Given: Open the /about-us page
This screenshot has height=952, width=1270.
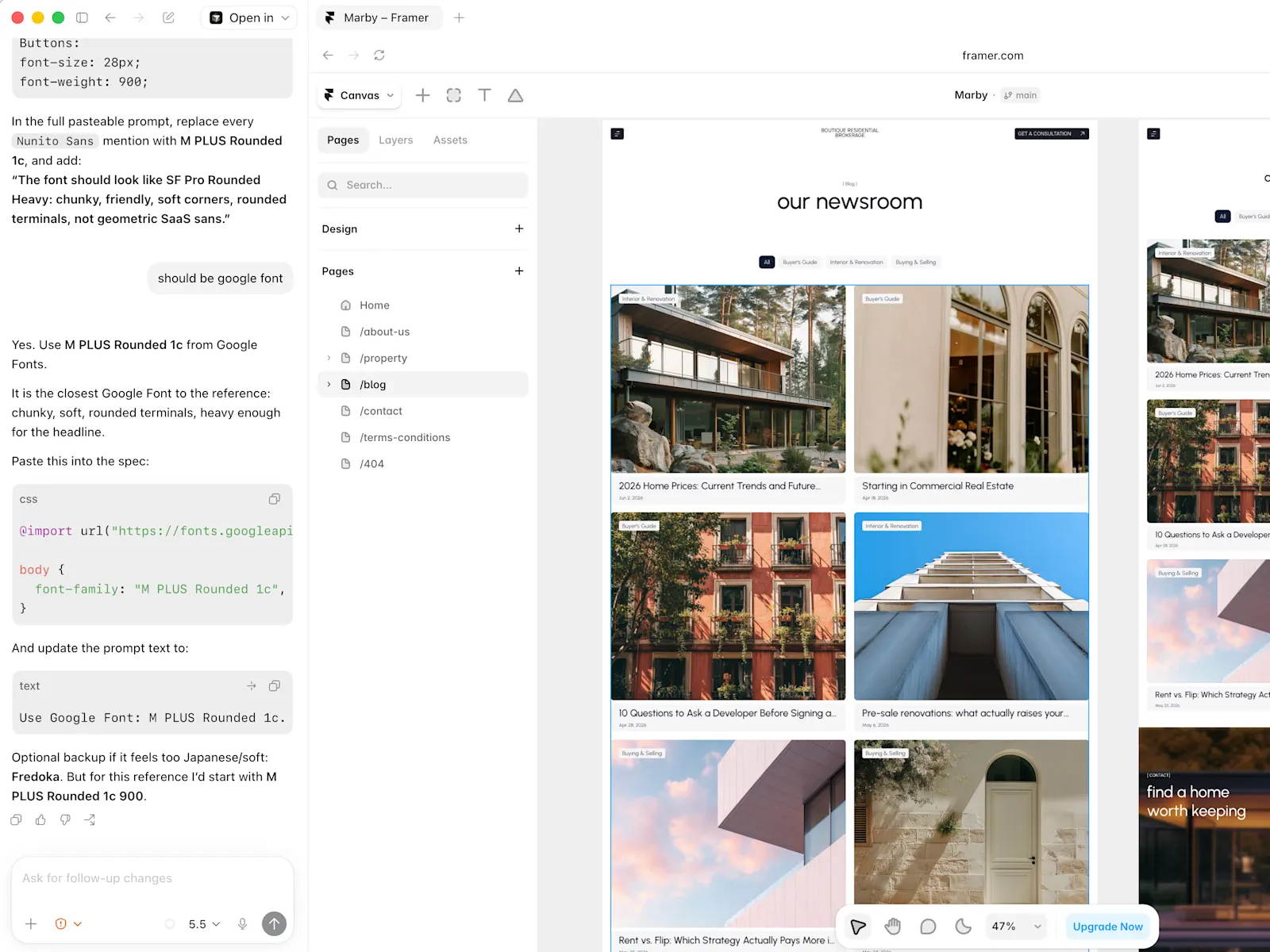Looking at the screenshot, I should 423,332.
